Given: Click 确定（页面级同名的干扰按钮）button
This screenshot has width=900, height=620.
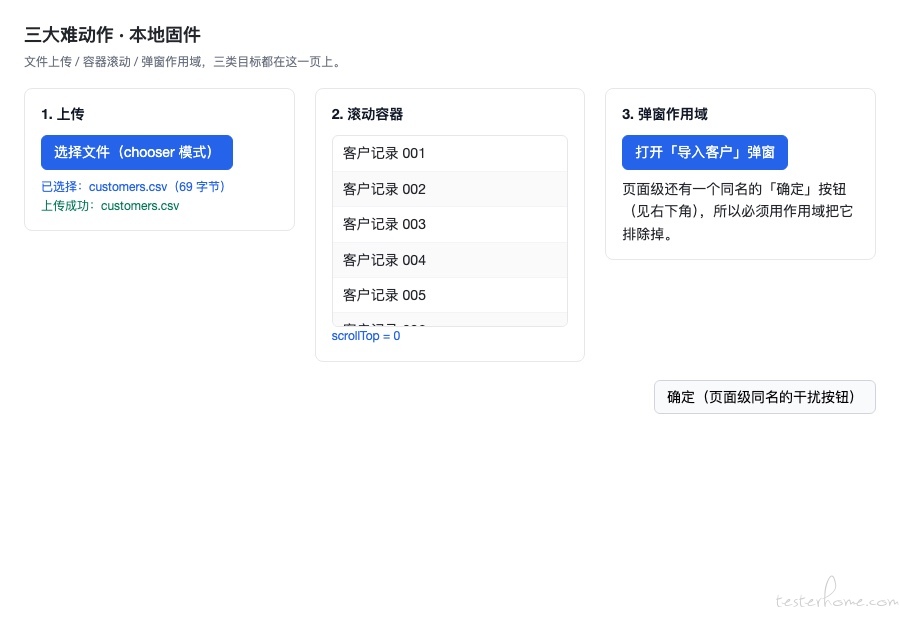Looking at the screenshot, I should coord(765,397).
